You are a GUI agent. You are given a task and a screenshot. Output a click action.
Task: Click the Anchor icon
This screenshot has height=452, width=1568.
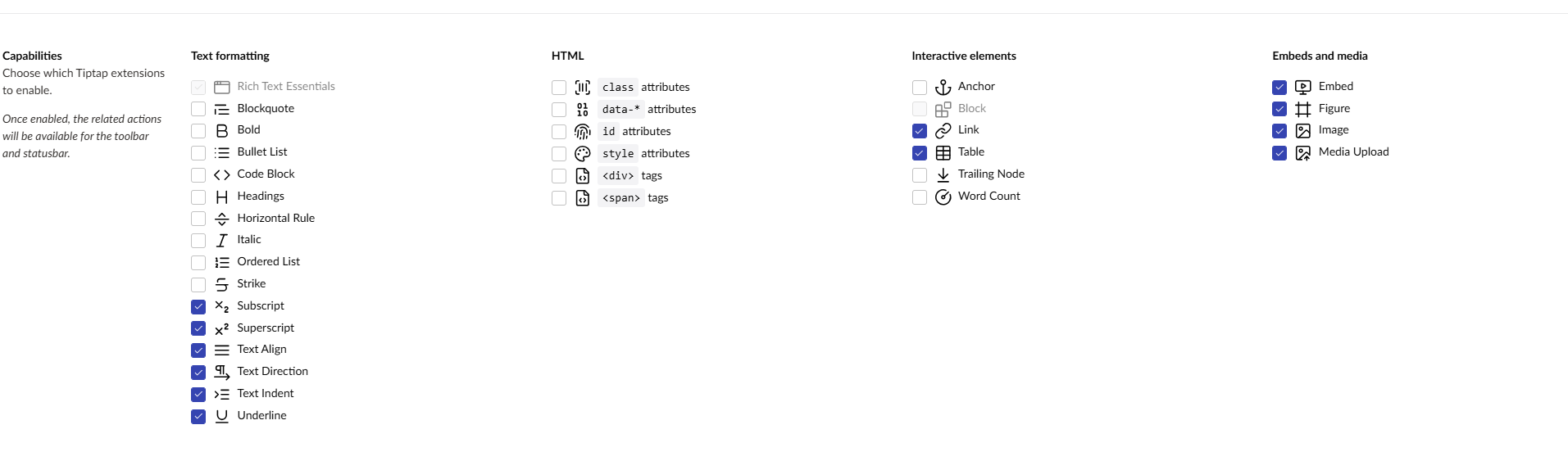[x=943, y=87]
